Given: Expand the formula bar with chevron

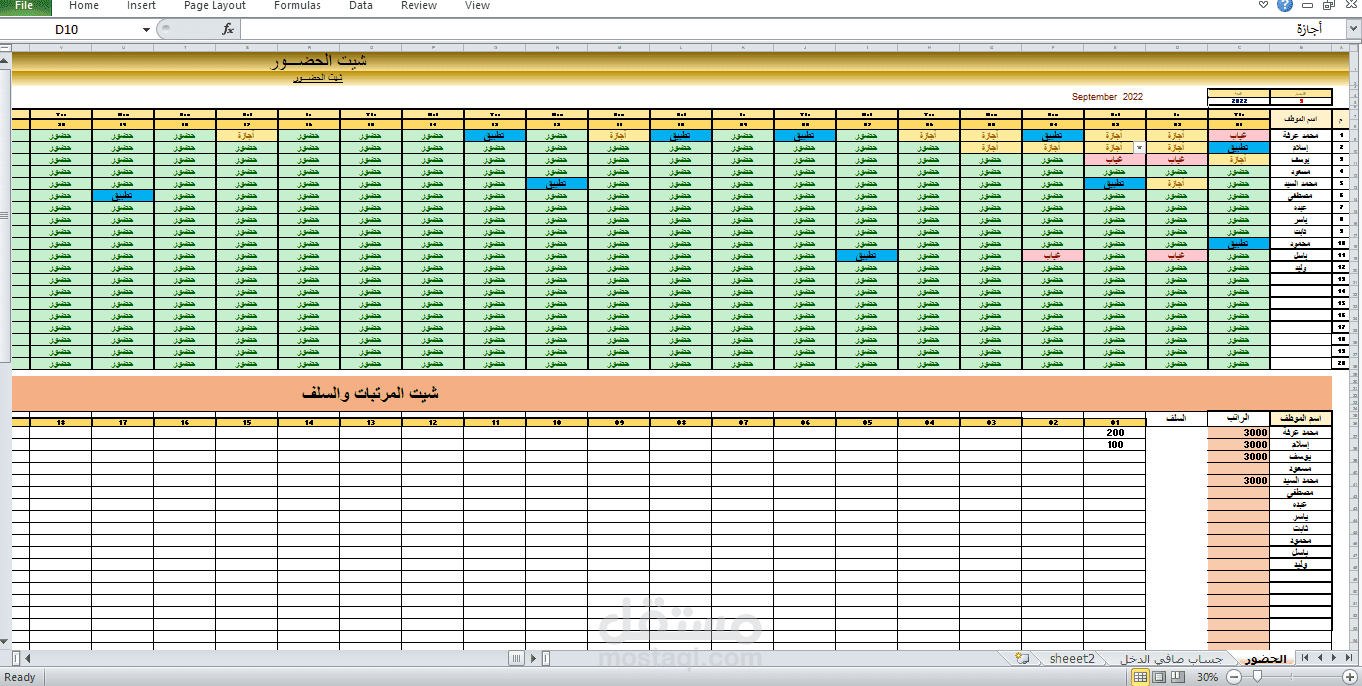Looking at the screenshot, I should pos(1352,30).
